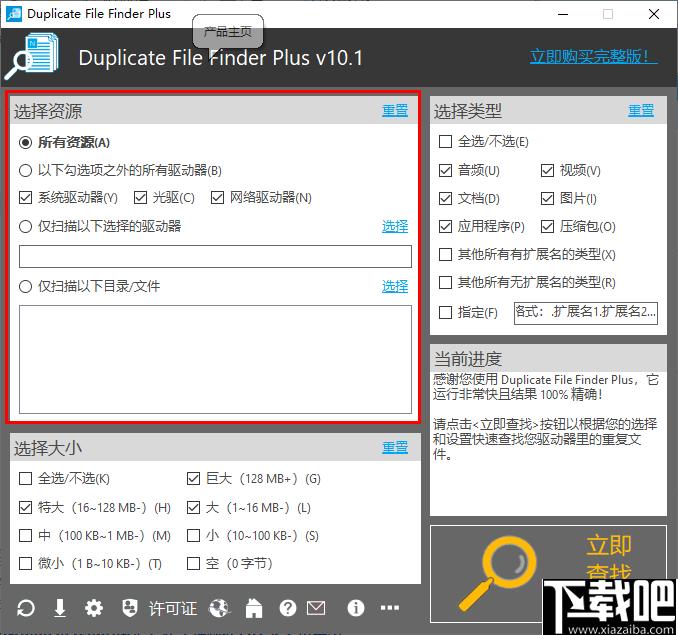Image resolution: width=678 pixels, height=635 pixels.
Task: Click the 许可证 license button
Action: [x=160, y=608]
